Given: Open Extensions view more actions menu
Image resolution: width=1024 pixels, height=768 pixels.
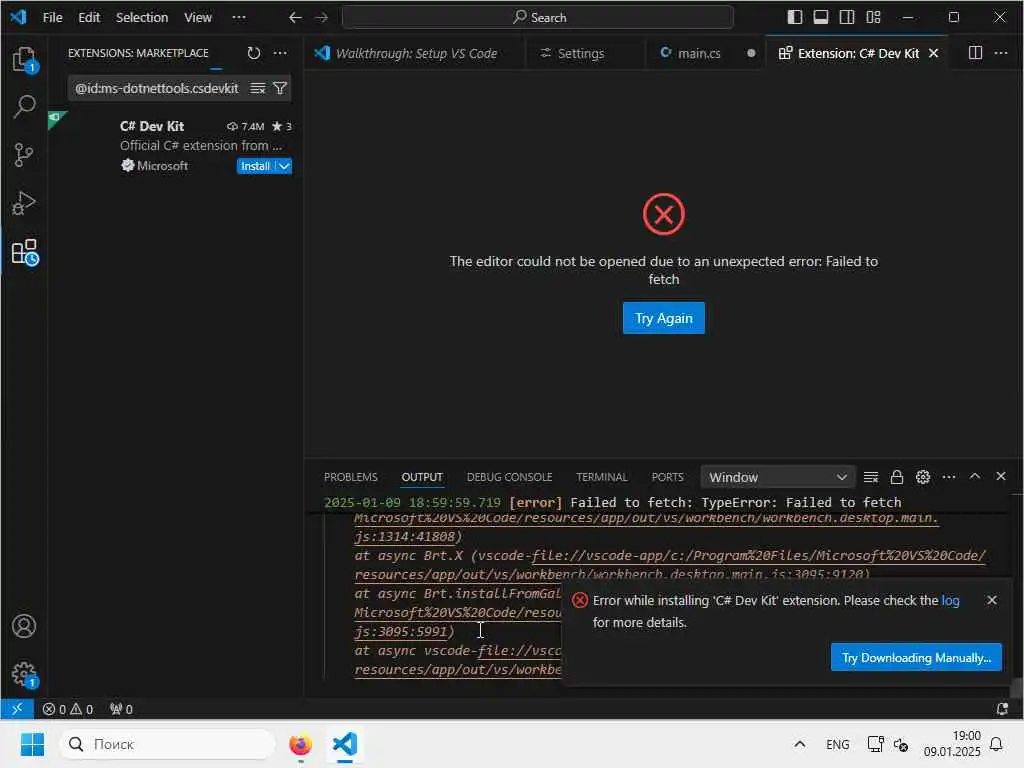Looking at the screenshot, I should 280,53.
